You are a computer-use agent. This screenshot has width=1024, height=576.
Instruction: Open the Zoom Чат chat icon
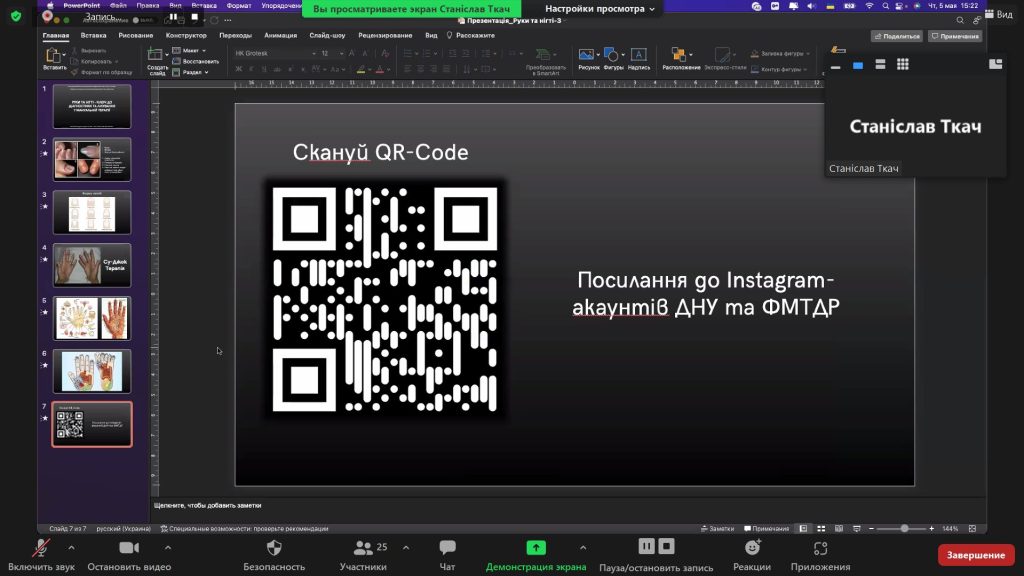coord(447,547)
